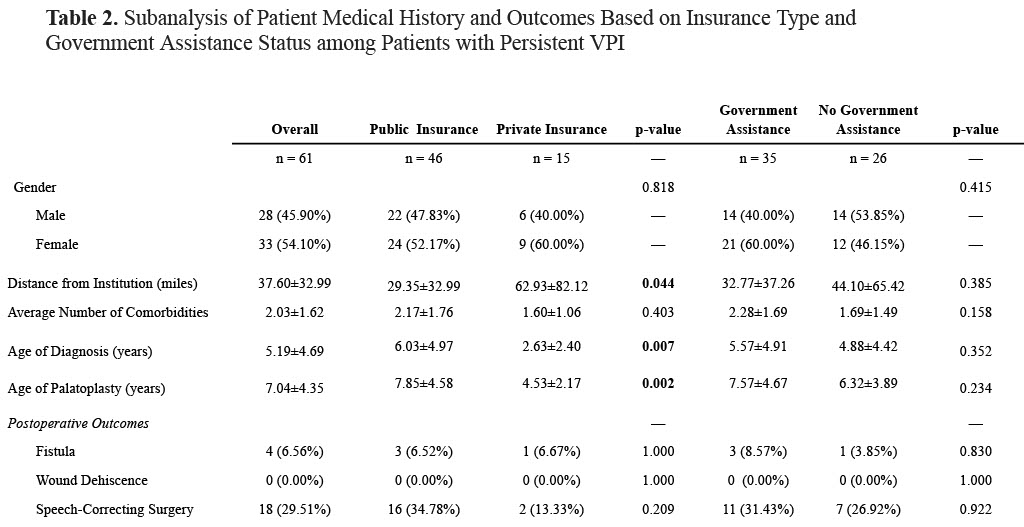Click the Gender row label

35,187
